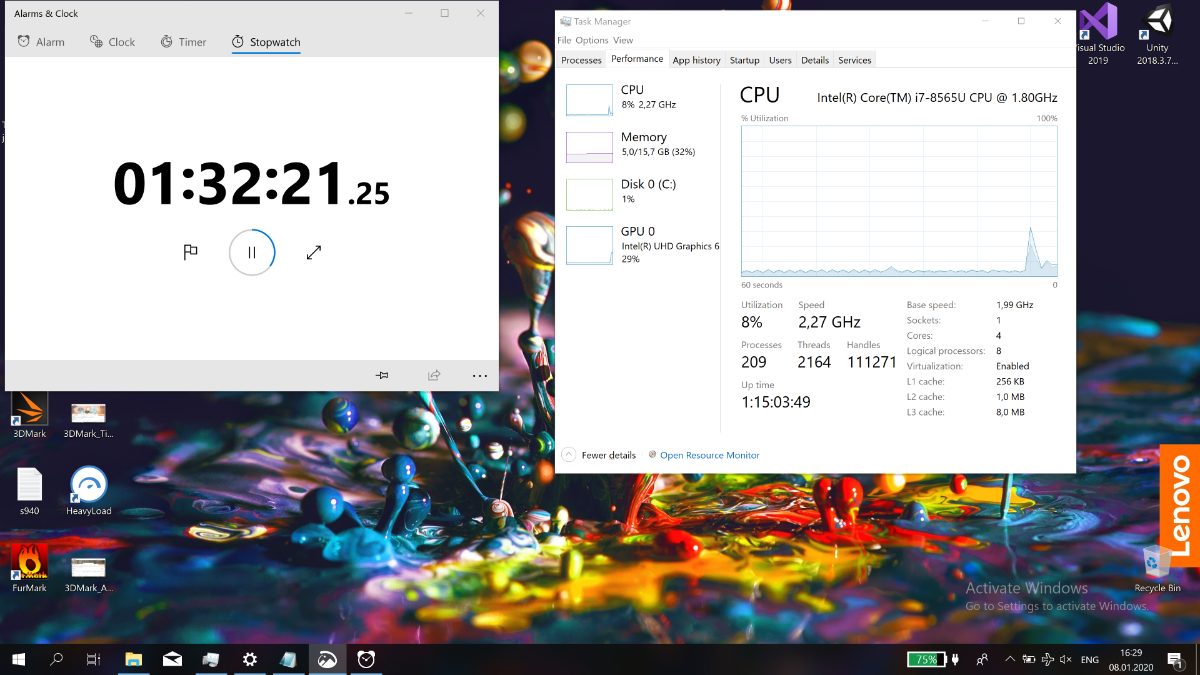The image size is (1200, 675).
Task: Open the Task Manager Options menu
Action: [592, 40]
